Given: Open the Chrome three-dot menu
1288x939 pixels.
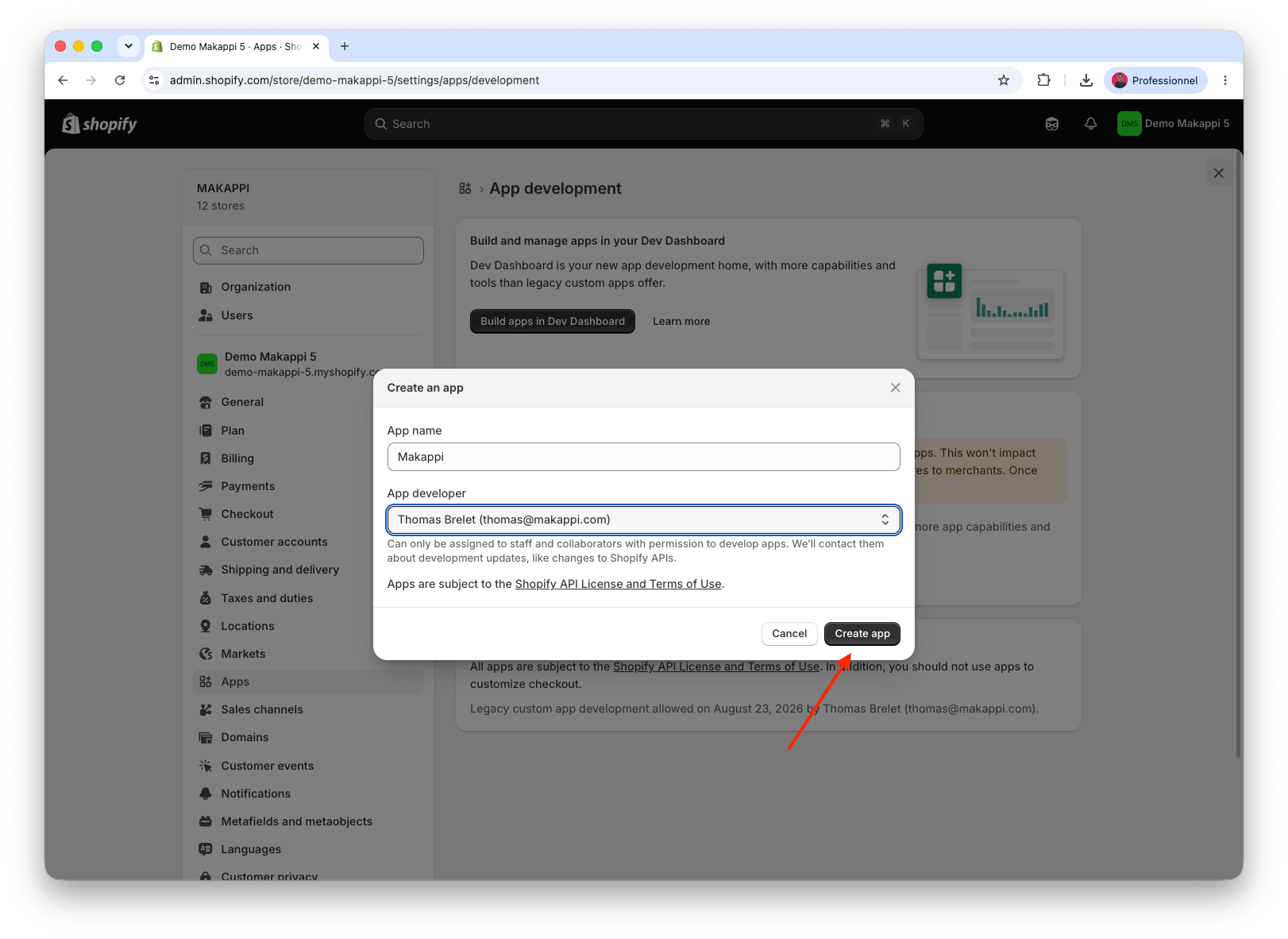Looking at the screenshot, I should point(1225,80).
